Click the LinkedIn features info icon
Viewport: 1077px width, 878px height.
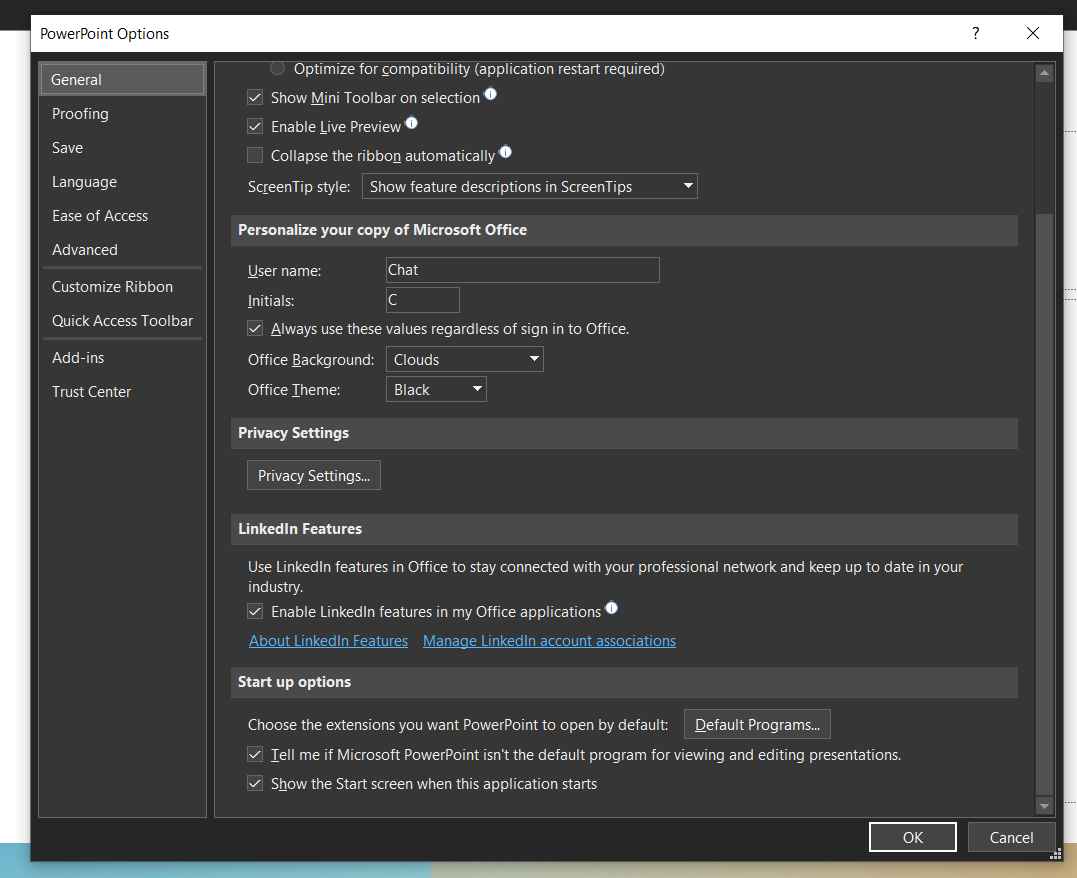[x=611, y=608]
